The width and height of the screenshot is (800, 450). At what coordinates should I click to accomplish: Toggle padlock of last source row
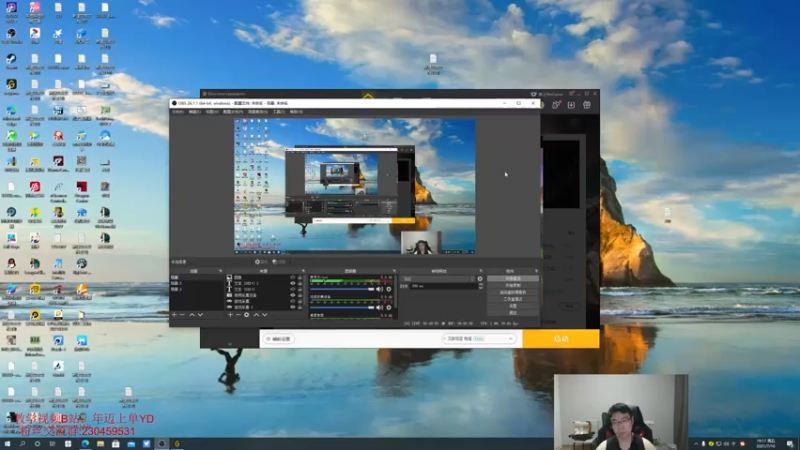(x=299, y=307)
